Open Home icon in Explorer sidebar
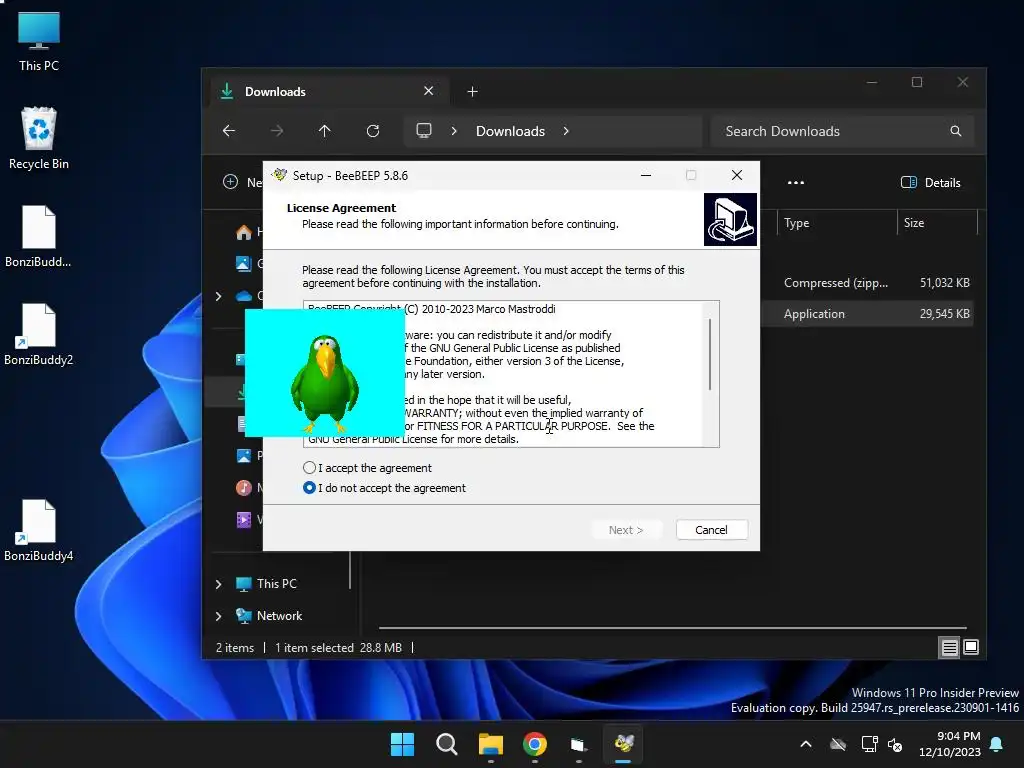1024x768 pixels. pyautogui.click(x=244, y=232)
